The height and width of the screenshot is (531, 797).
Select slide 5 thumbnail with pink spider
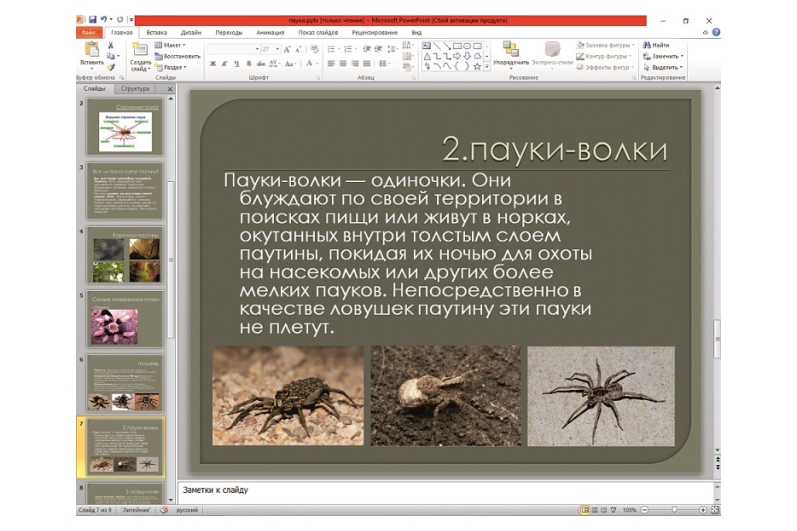coord(125,319)
